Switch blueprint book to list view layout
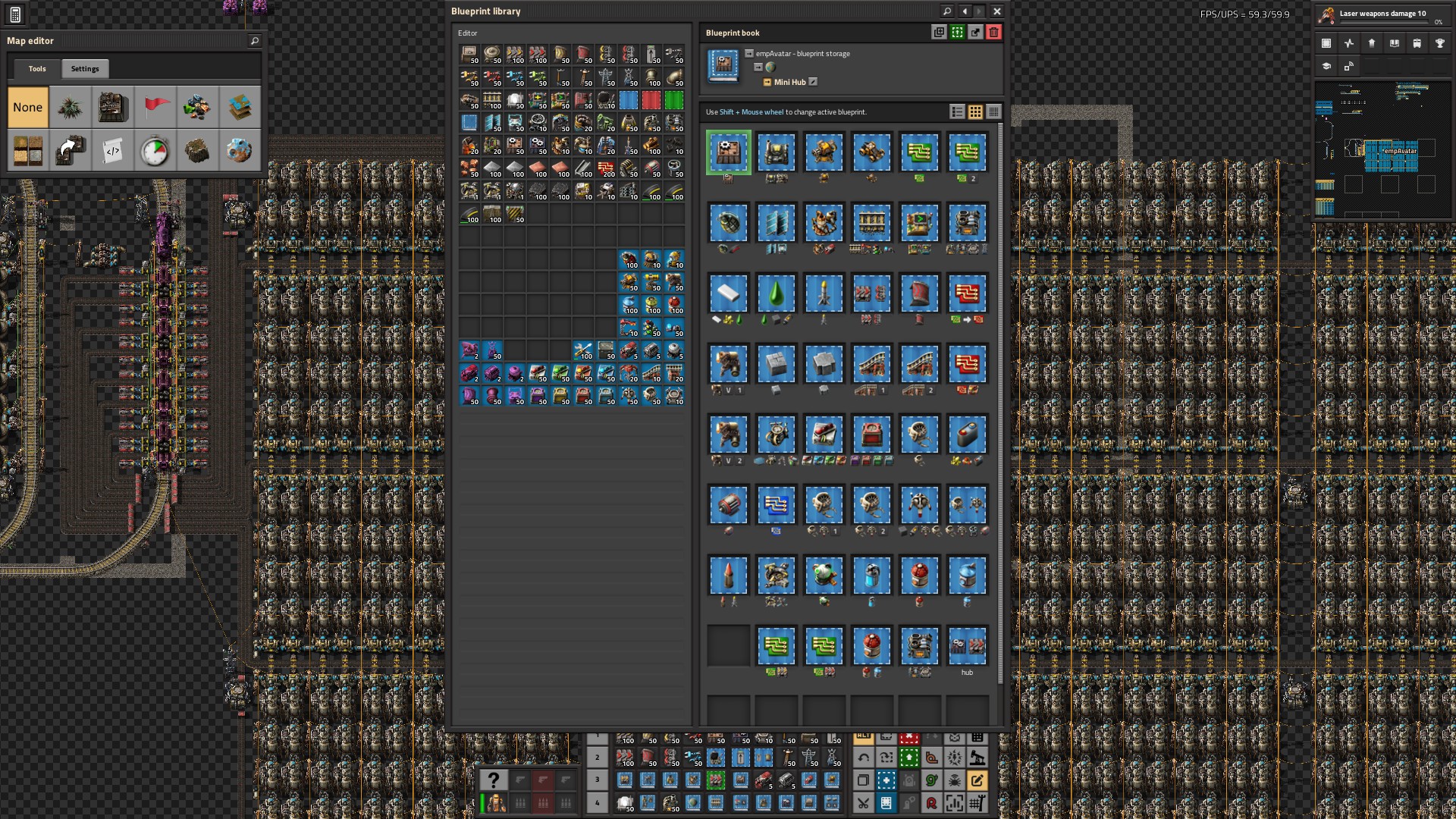Image resolution: width=1456 pixels, height=819 pixels. tap(957, 112)
